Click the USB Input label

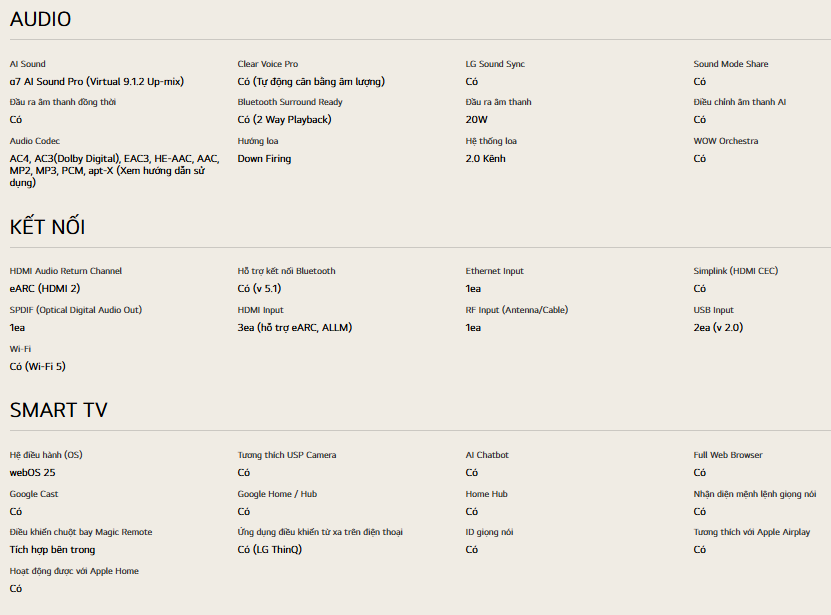[x=714, y=310]
